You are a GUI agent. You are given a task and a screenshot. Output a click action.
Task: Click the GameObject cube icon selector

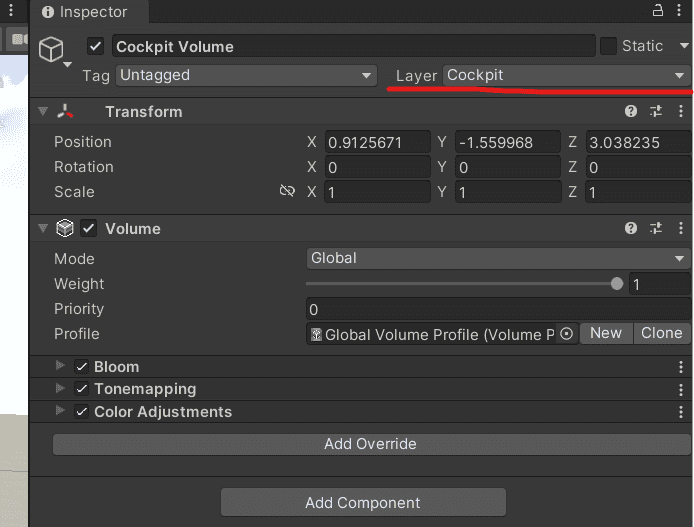coord(51,49)
